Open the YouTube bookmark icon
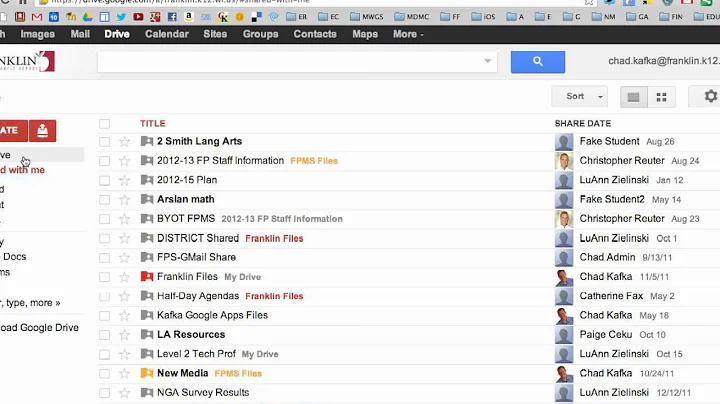This screenshot has width=720, height=404. (x=138, y=17)
